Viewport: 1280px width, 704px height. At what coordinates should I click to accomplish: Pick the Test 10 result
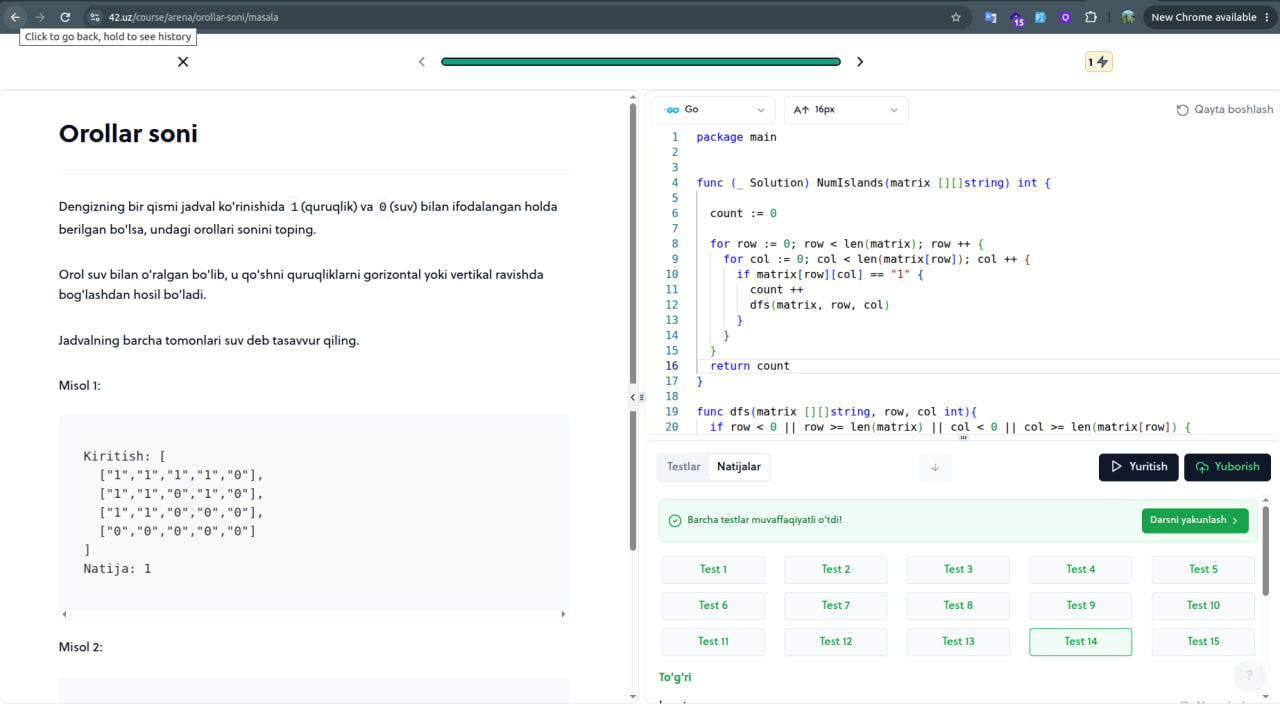pyautogui.click(x=1203, y=606)
